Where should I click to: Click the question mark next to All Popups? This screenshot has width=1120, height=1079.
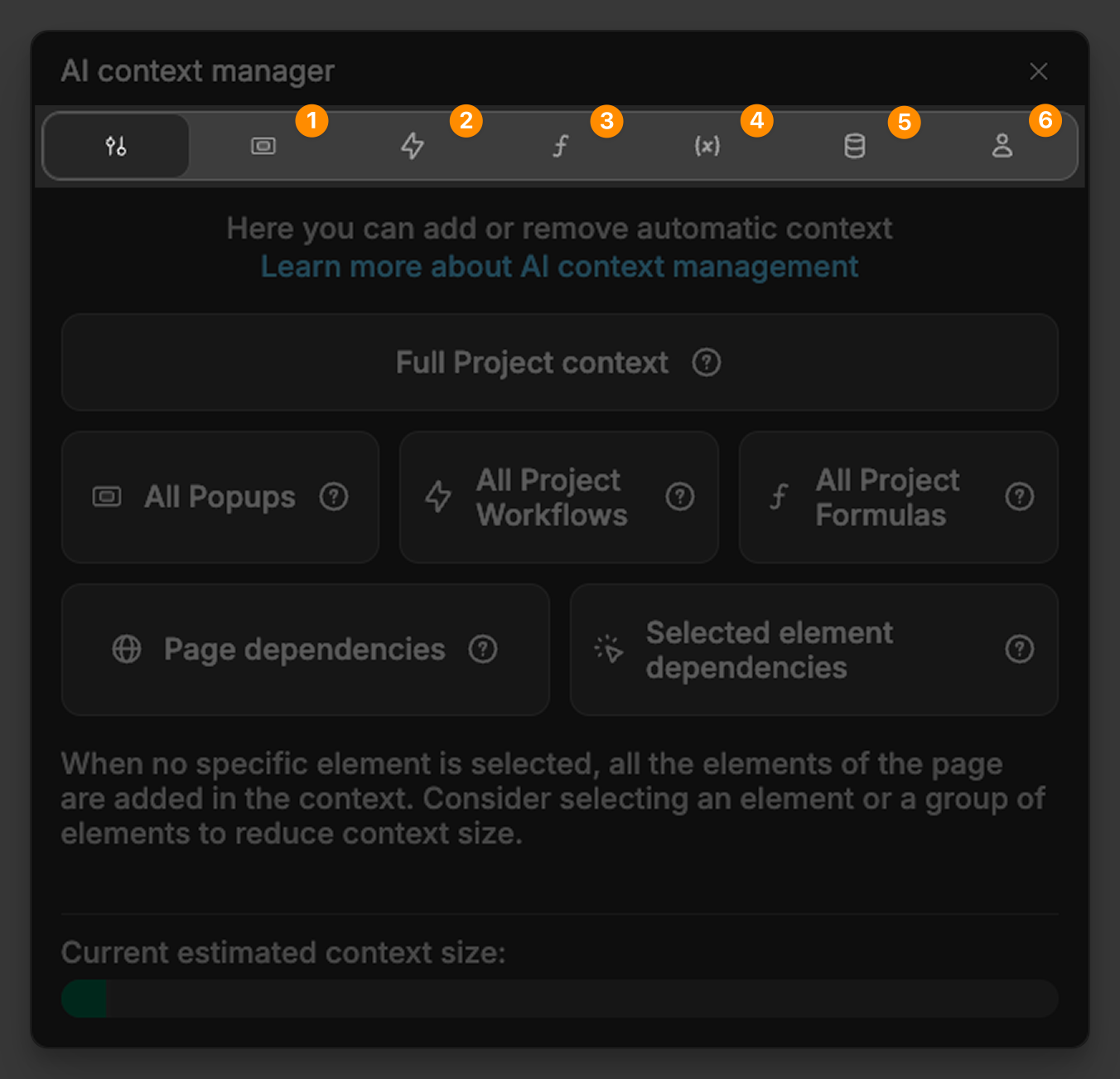tap(334, 497)
